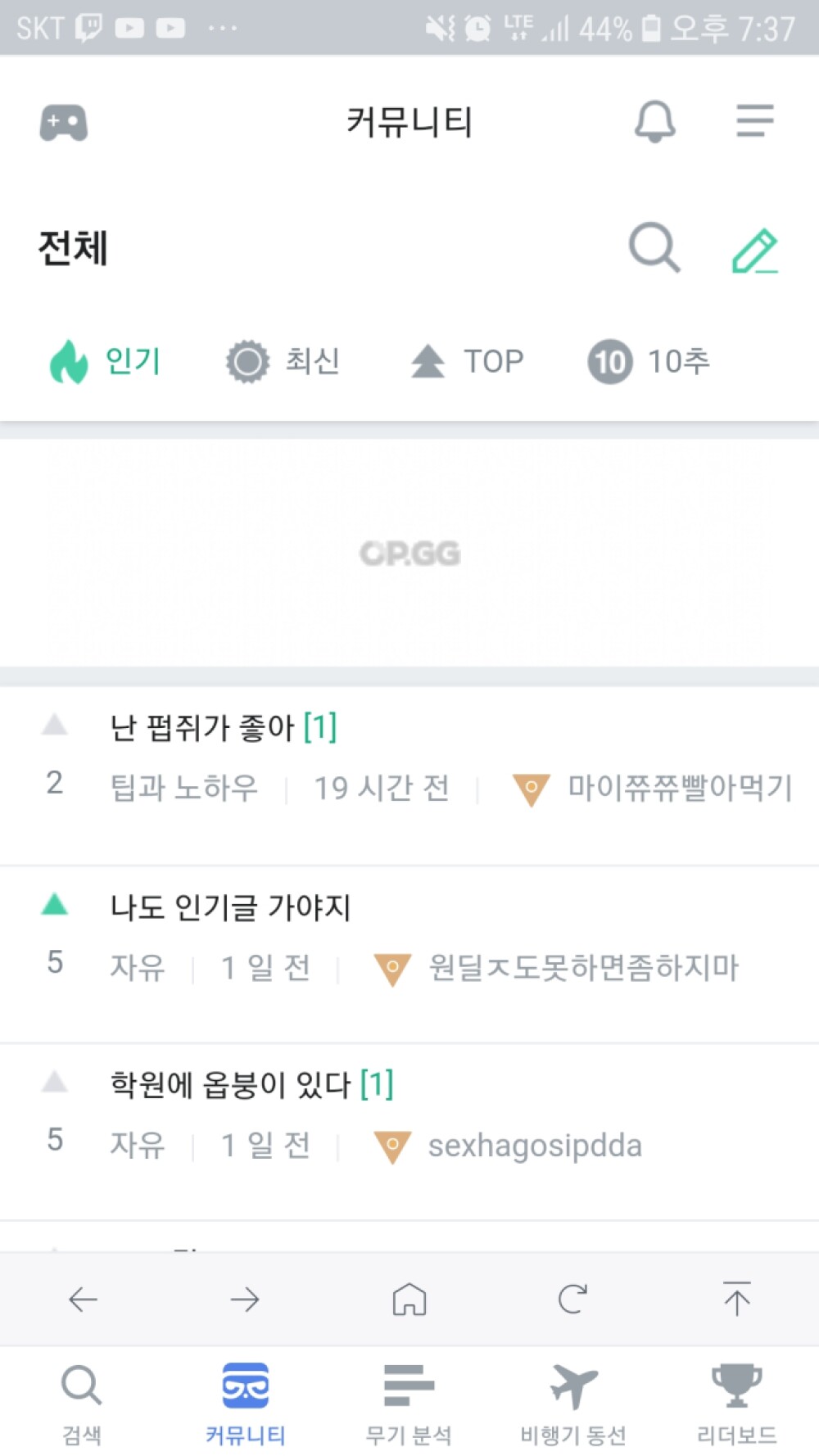Open the hamburger menu
The height and width of the screenshot is (1456, 819).
click(x=754, y=121)
